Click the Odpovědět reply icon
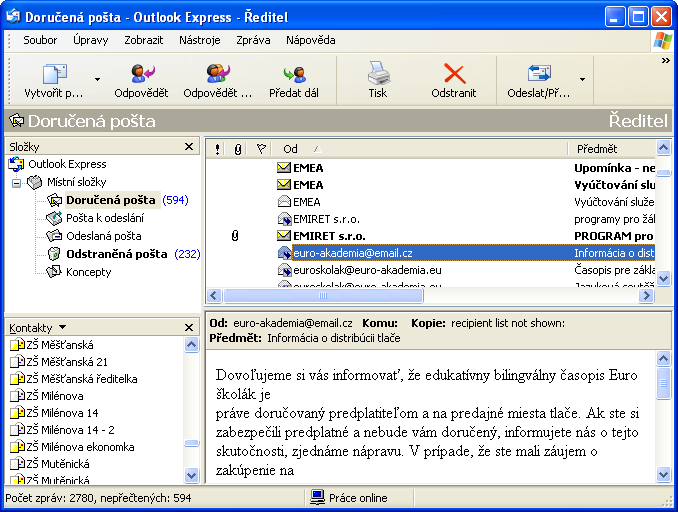 pyautogui.click(x=143, y=74)
